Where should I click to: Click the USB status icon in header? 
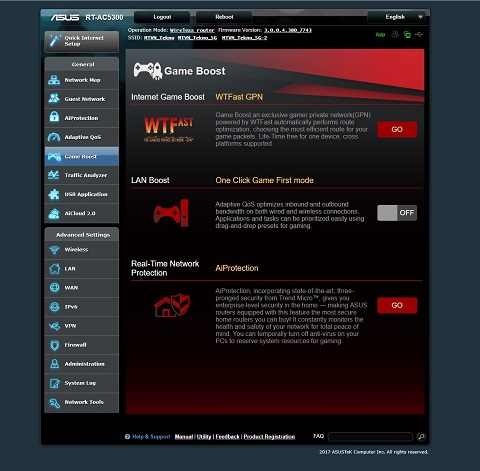pyautogui.click(x=419, y=34)
